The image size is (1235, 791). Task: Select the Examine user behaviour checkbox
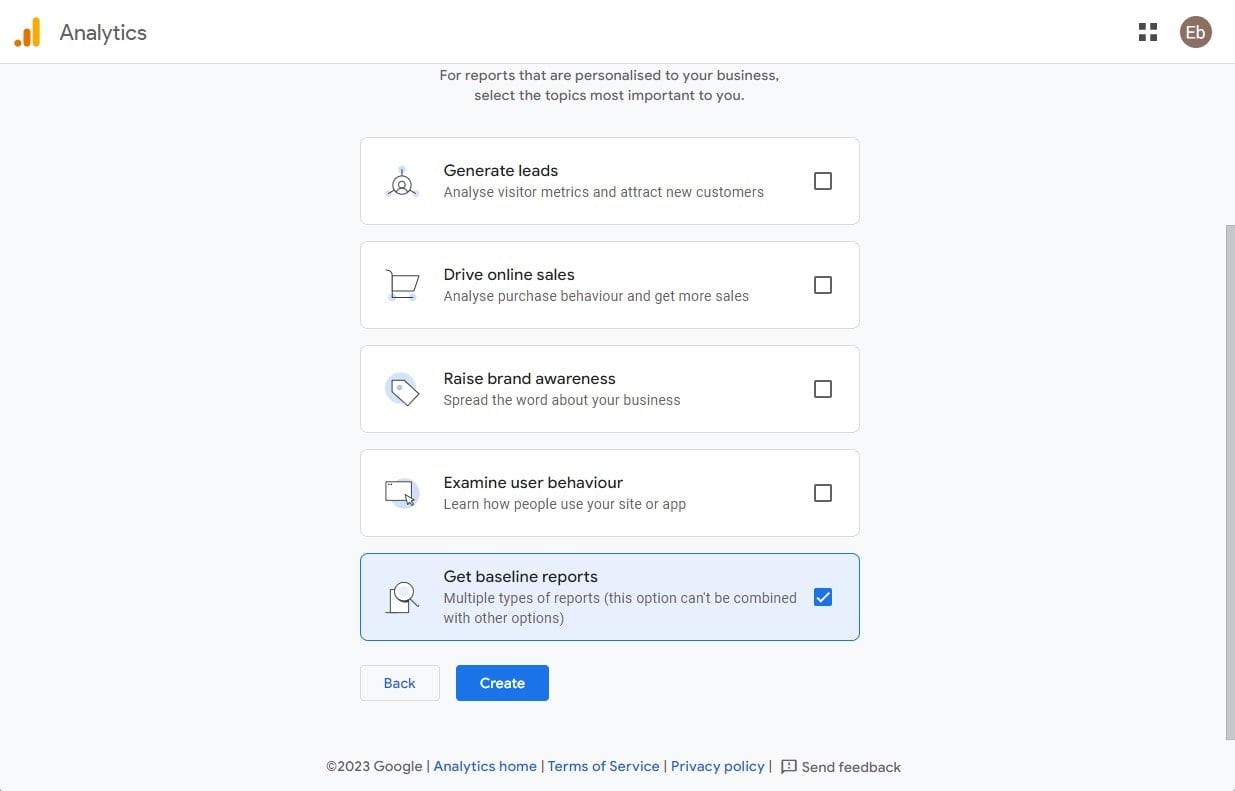(823, 493)
